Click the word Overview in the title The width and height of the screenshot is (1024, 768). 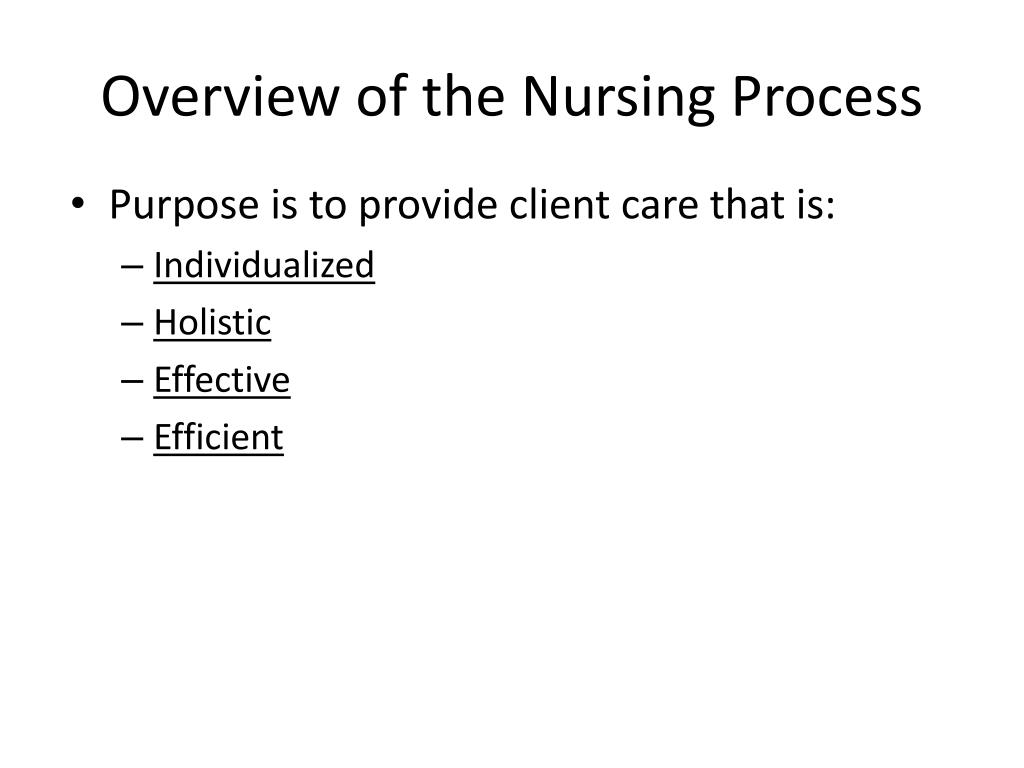221,97
